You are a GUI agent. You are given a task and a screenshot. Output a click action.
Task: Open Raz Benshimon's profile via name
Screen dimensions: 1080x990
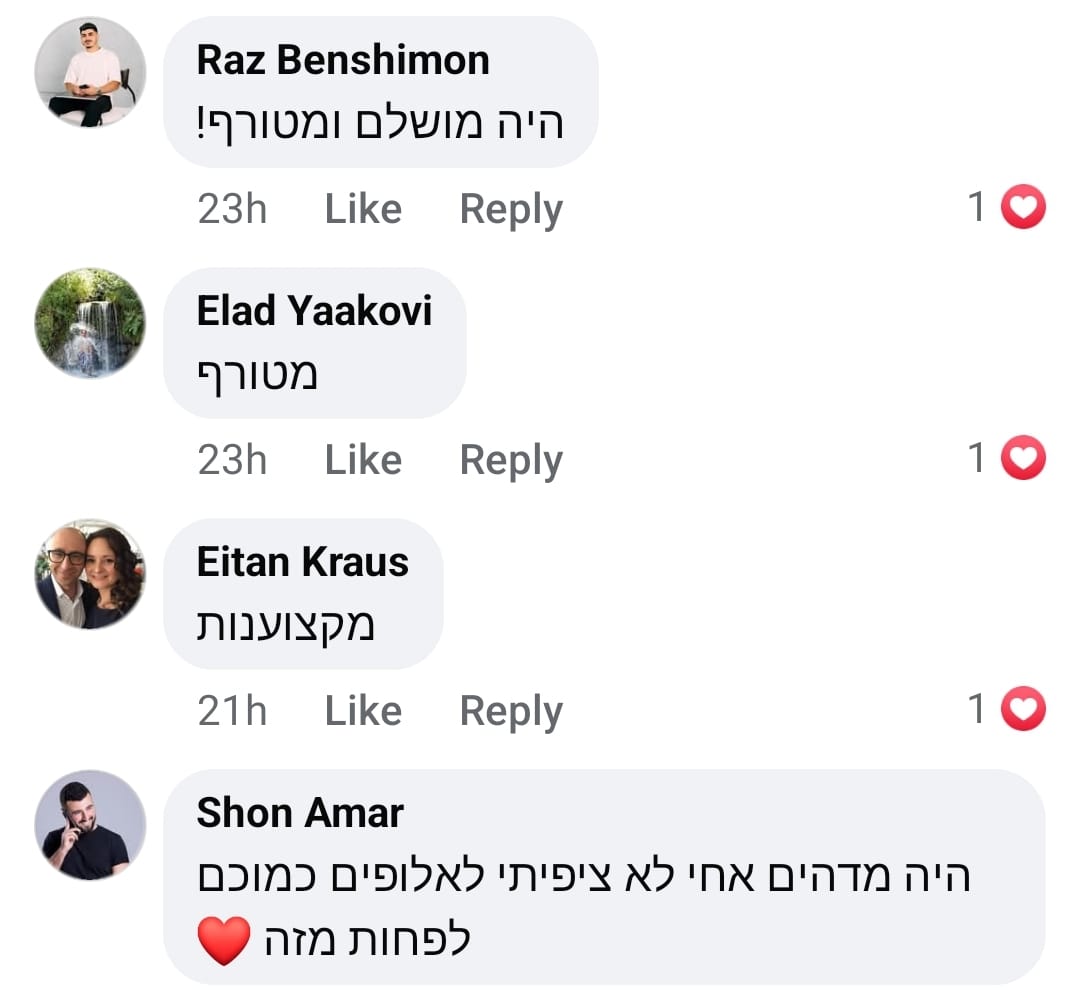343,61
